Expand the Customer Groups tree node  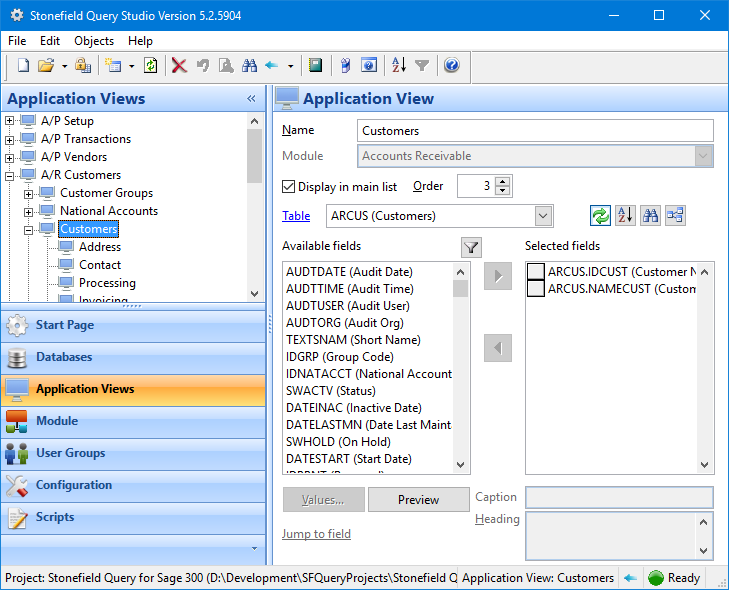click(x=29, y=193)
